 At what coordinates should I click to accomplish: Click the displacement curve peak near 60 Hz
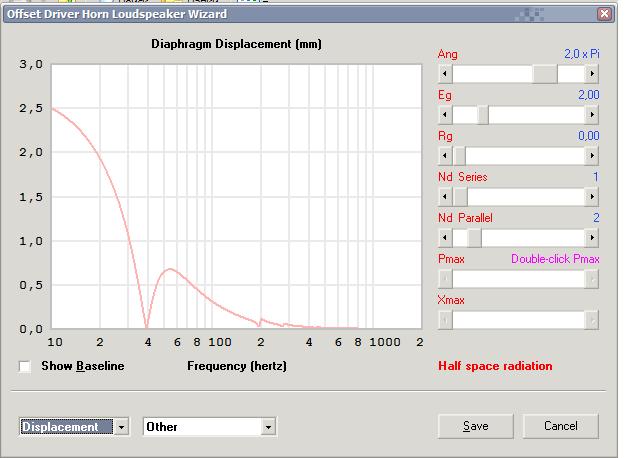[x=170, y=269]
